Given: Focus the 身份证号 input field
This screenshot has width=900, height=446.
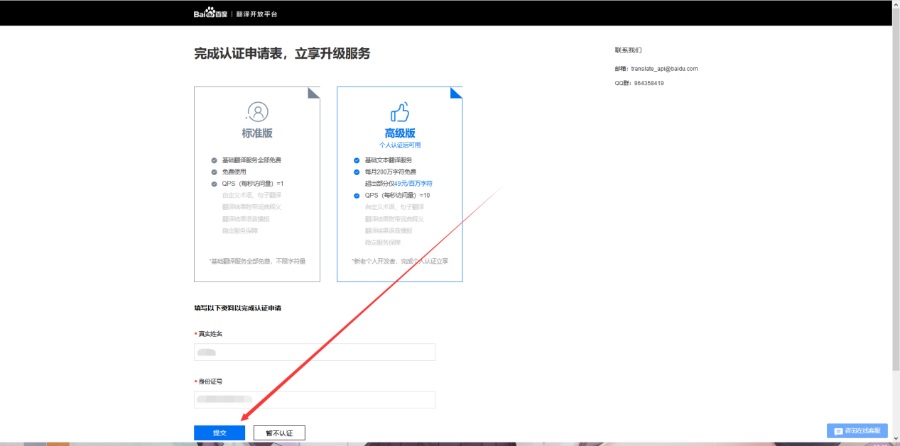Looking at the screenshot, I should tap(315, 400).
